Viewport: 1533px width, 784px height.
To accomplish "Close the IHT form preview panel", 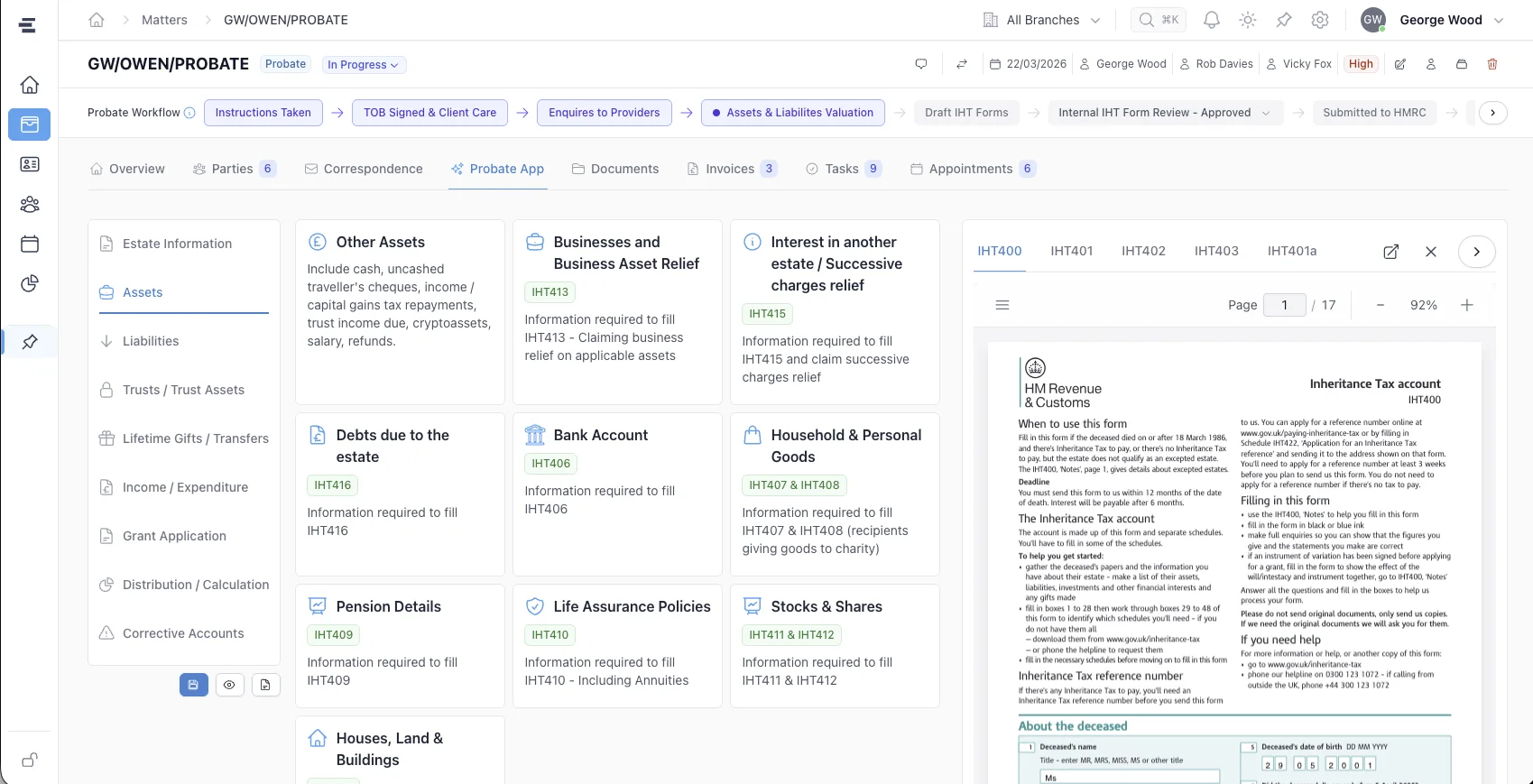I will point(1431,252).
